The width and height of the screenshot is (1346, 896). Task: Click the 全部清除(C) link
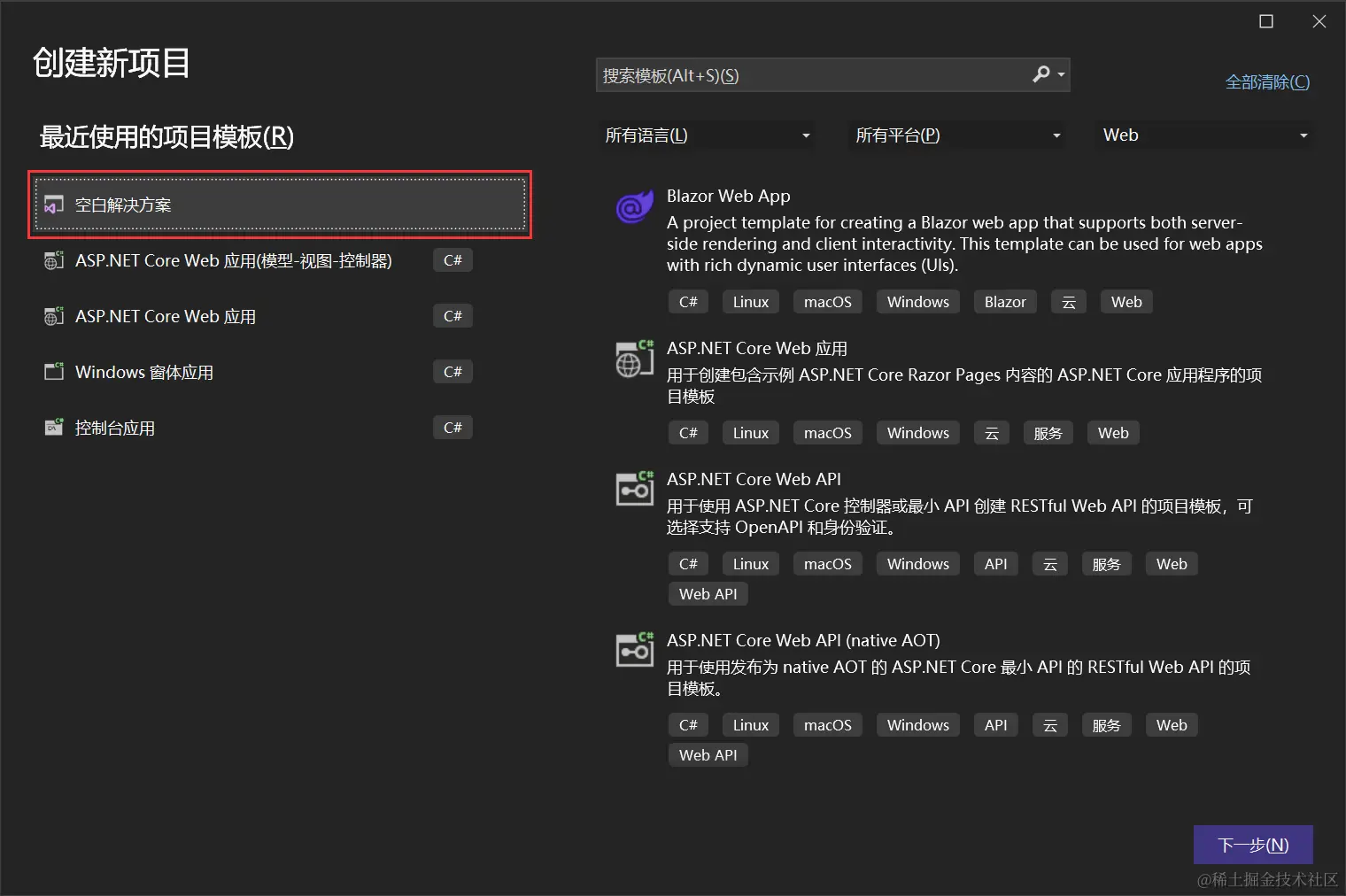point(1267,82)
